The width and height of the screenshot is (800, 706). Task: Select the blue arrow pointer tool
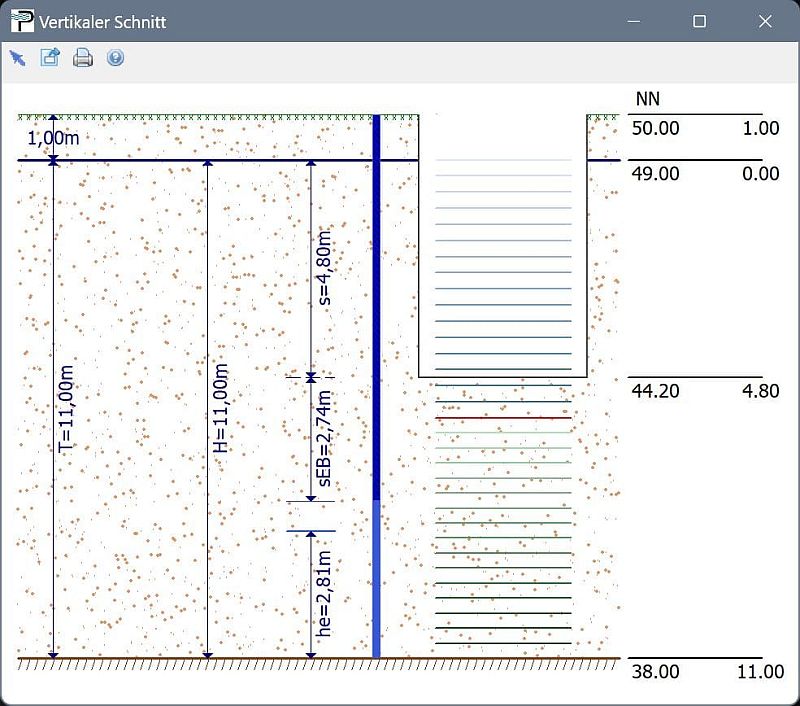(x=17, y=58)
